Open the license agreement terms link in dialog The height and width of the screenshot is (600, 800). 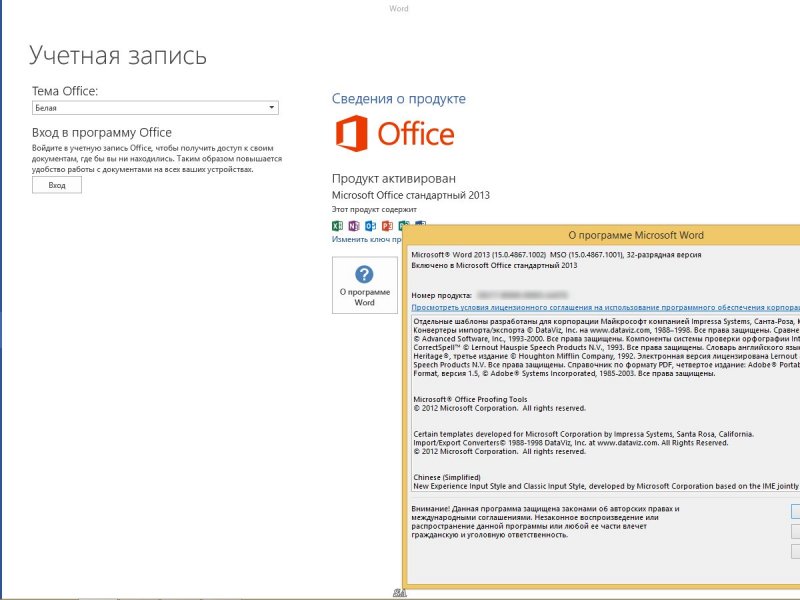click(x=606, y=307)
